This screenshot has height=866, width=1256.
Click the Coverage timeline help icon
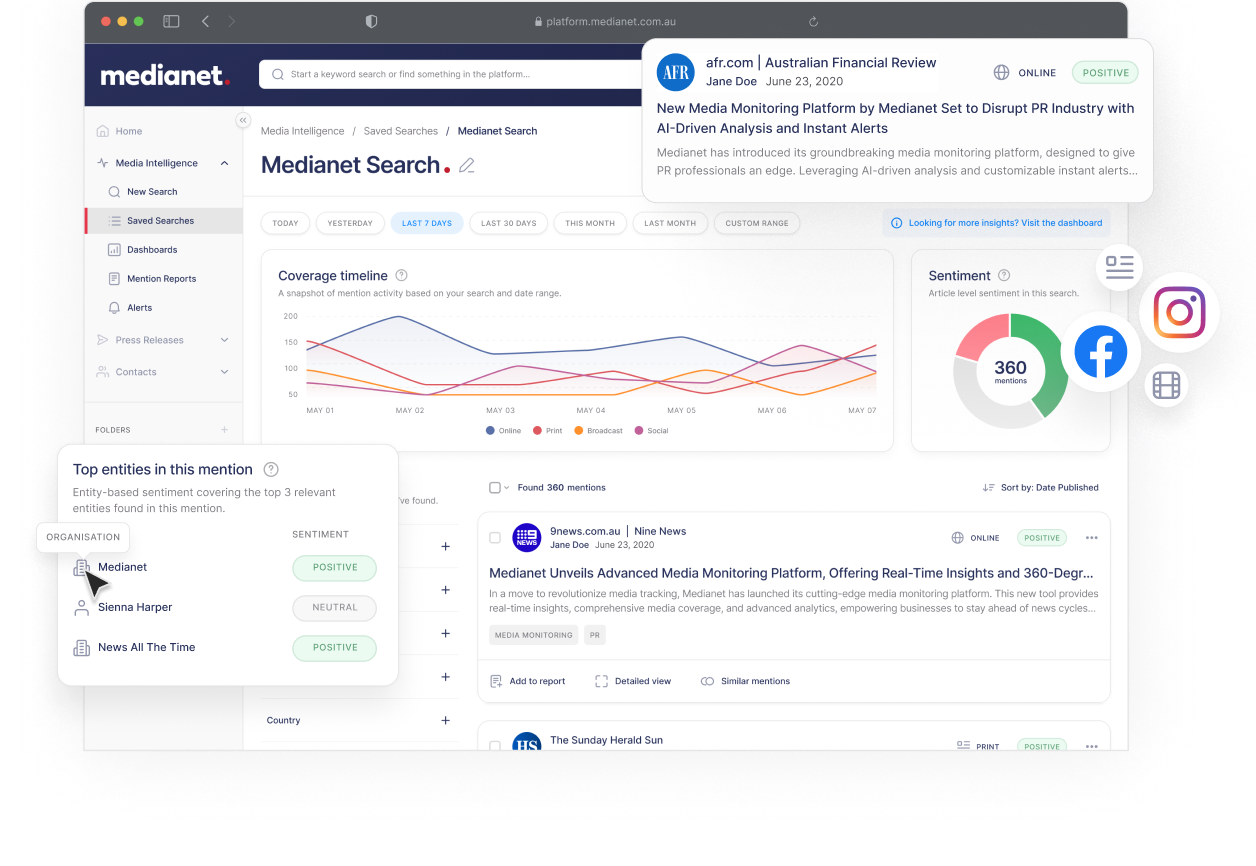[402, 276]
